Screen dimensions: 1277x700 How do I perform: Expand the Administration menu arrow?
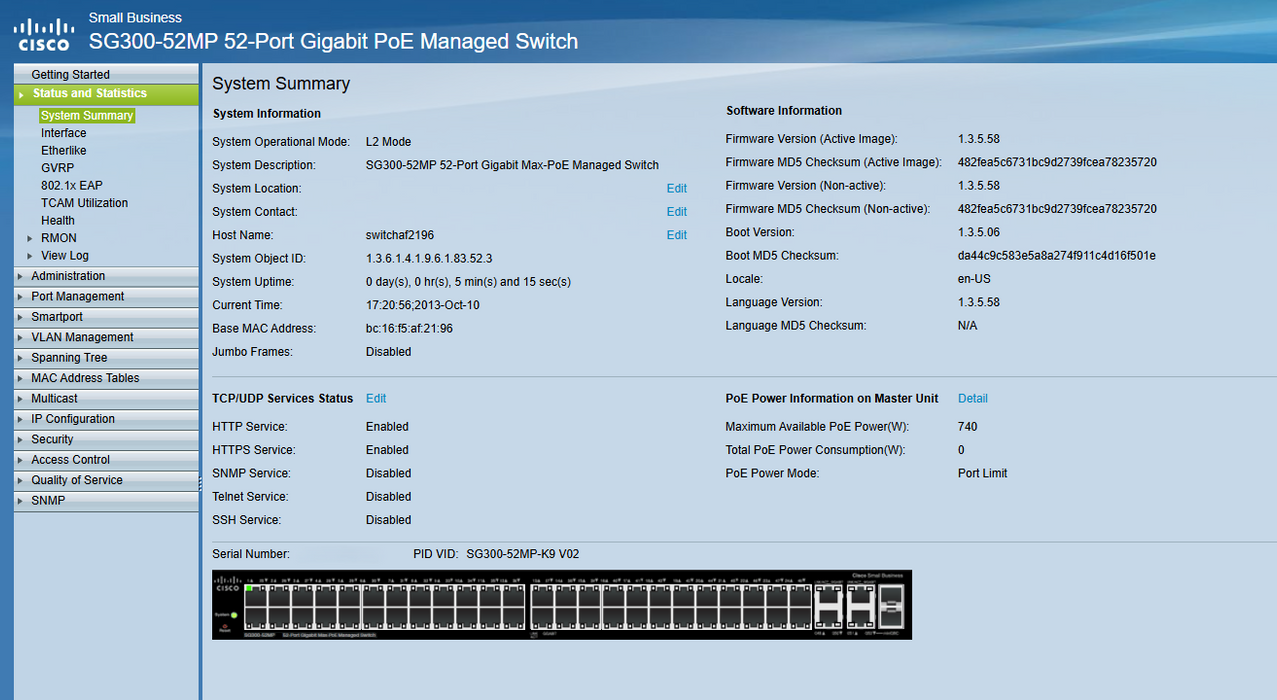[21, 276]
